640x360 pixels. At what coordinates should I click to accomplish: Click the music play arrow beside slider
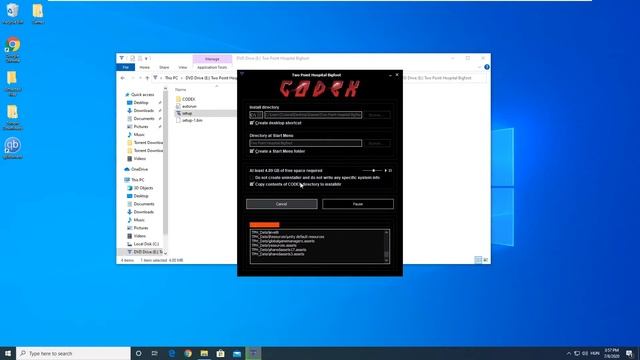(385, 171)
